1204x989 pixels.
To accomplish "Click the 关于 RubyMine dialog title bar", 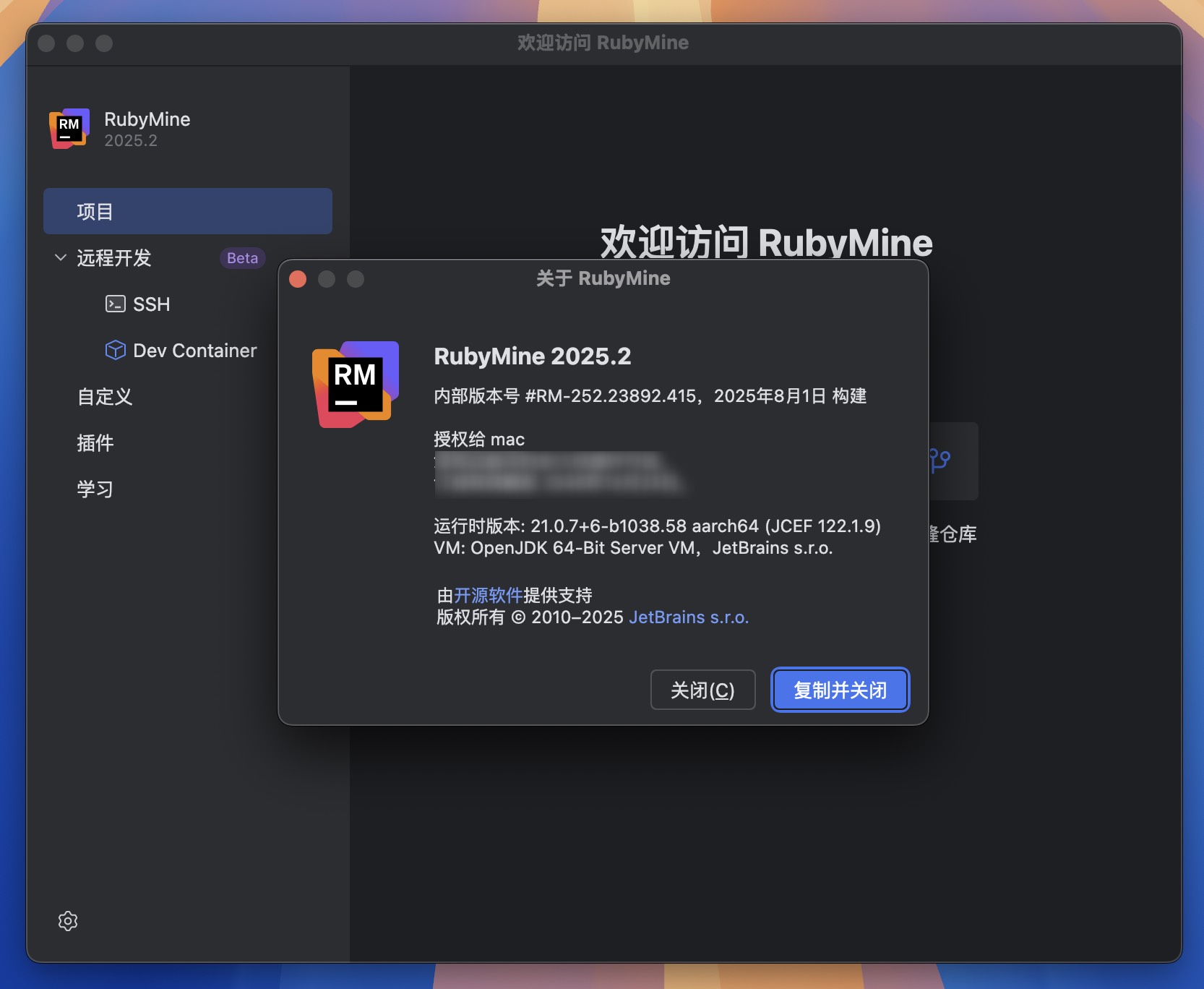I will coord(603,278).
